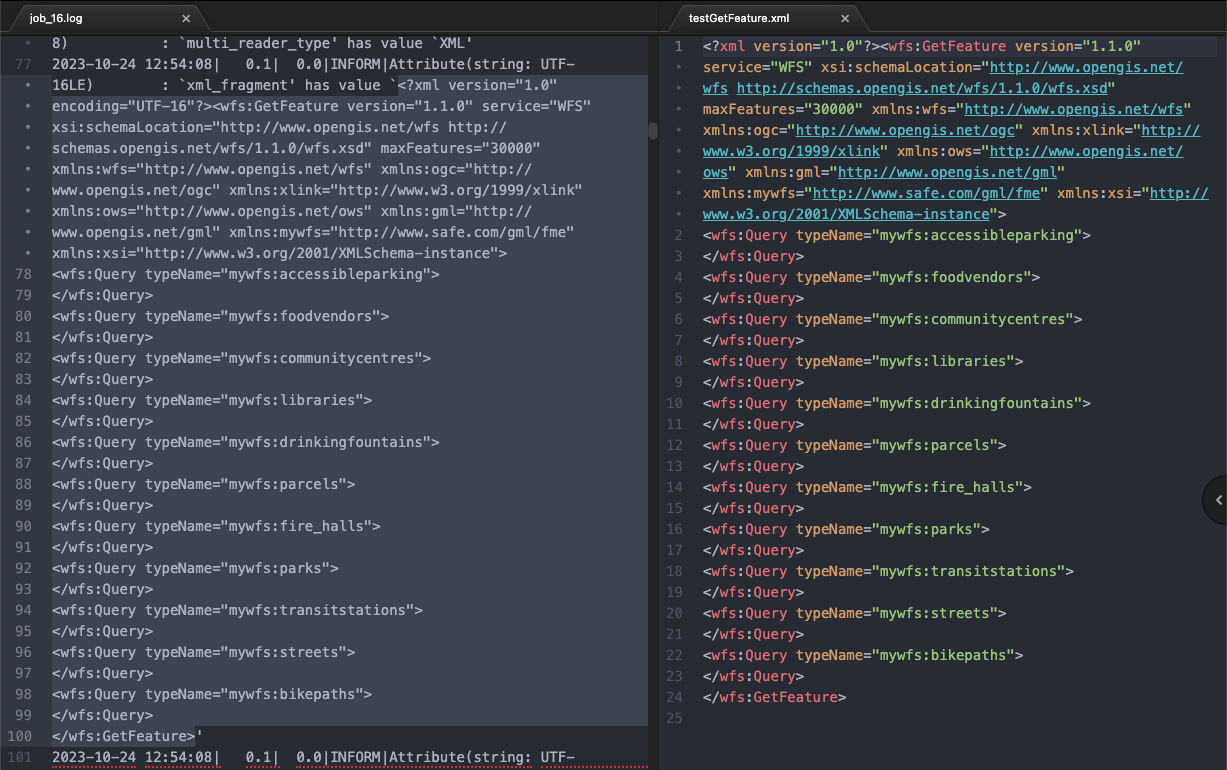The height and width of the screenshot is (770, 1227).
Task: Click maxFeatures="30000" text in job_16.log
Action: coord(460,148)
